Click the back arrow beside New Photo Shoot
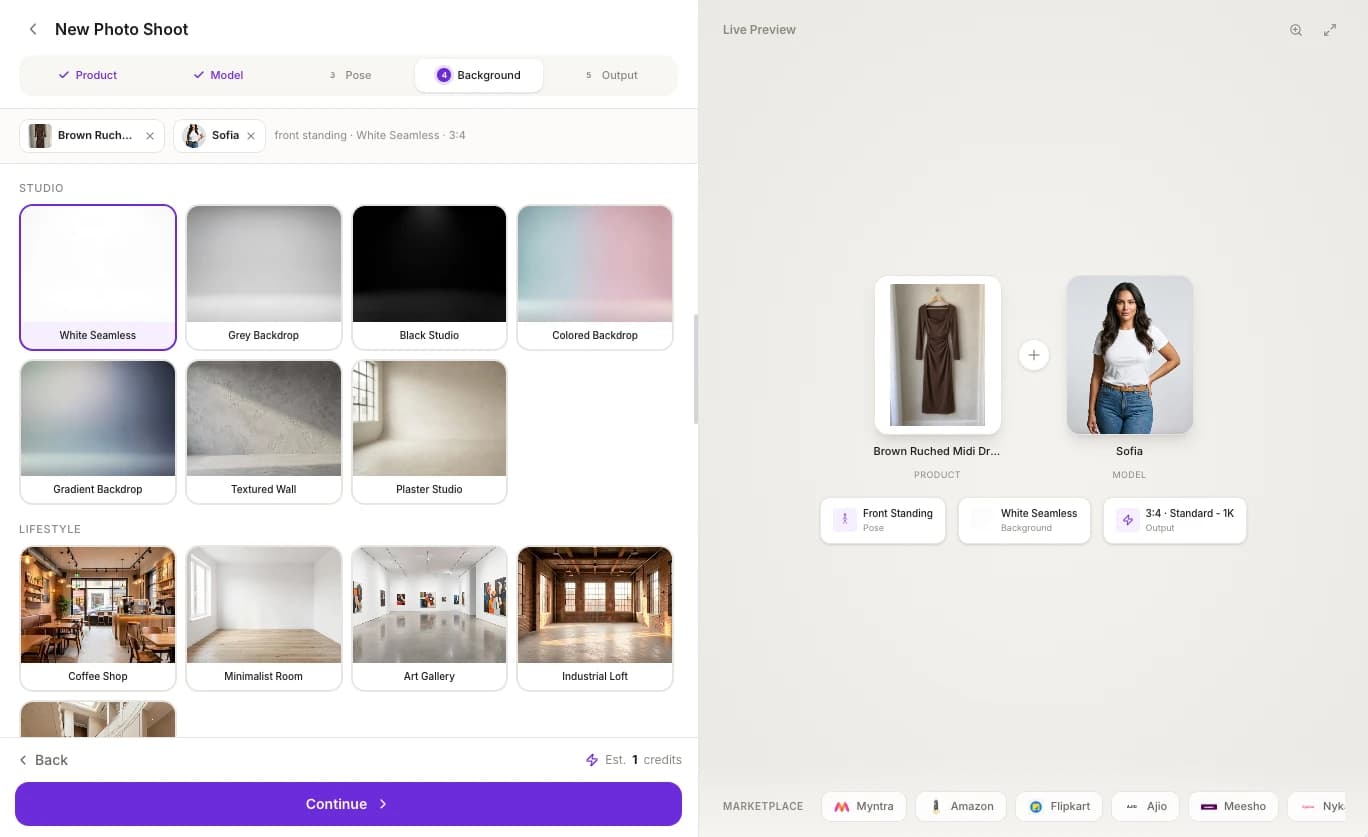 [x=33, y=29]
